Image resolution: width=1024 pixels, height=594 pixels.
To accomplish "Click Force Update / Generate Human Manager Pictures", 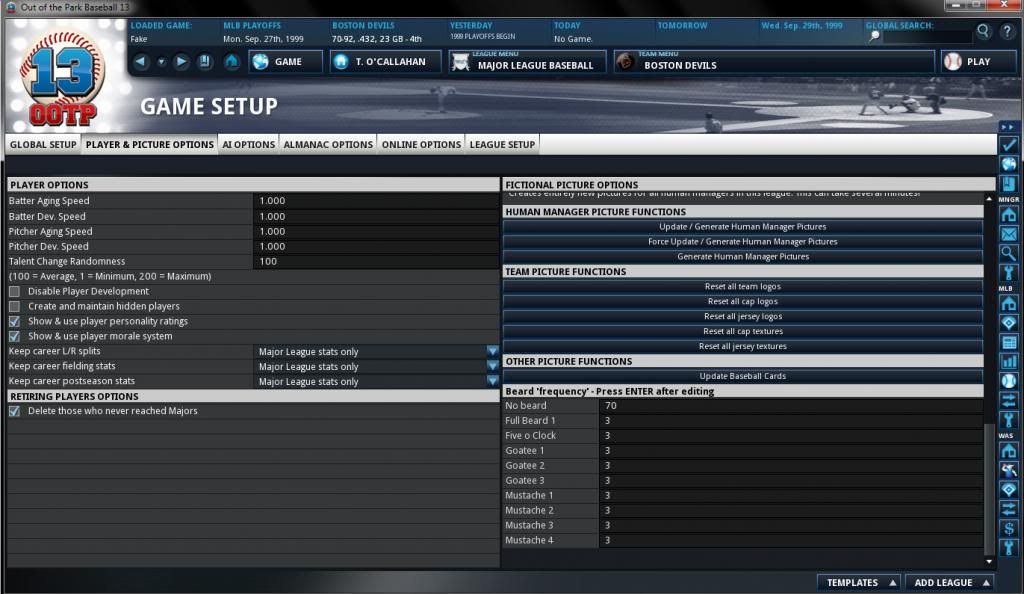I will click(x=743, y=242).
